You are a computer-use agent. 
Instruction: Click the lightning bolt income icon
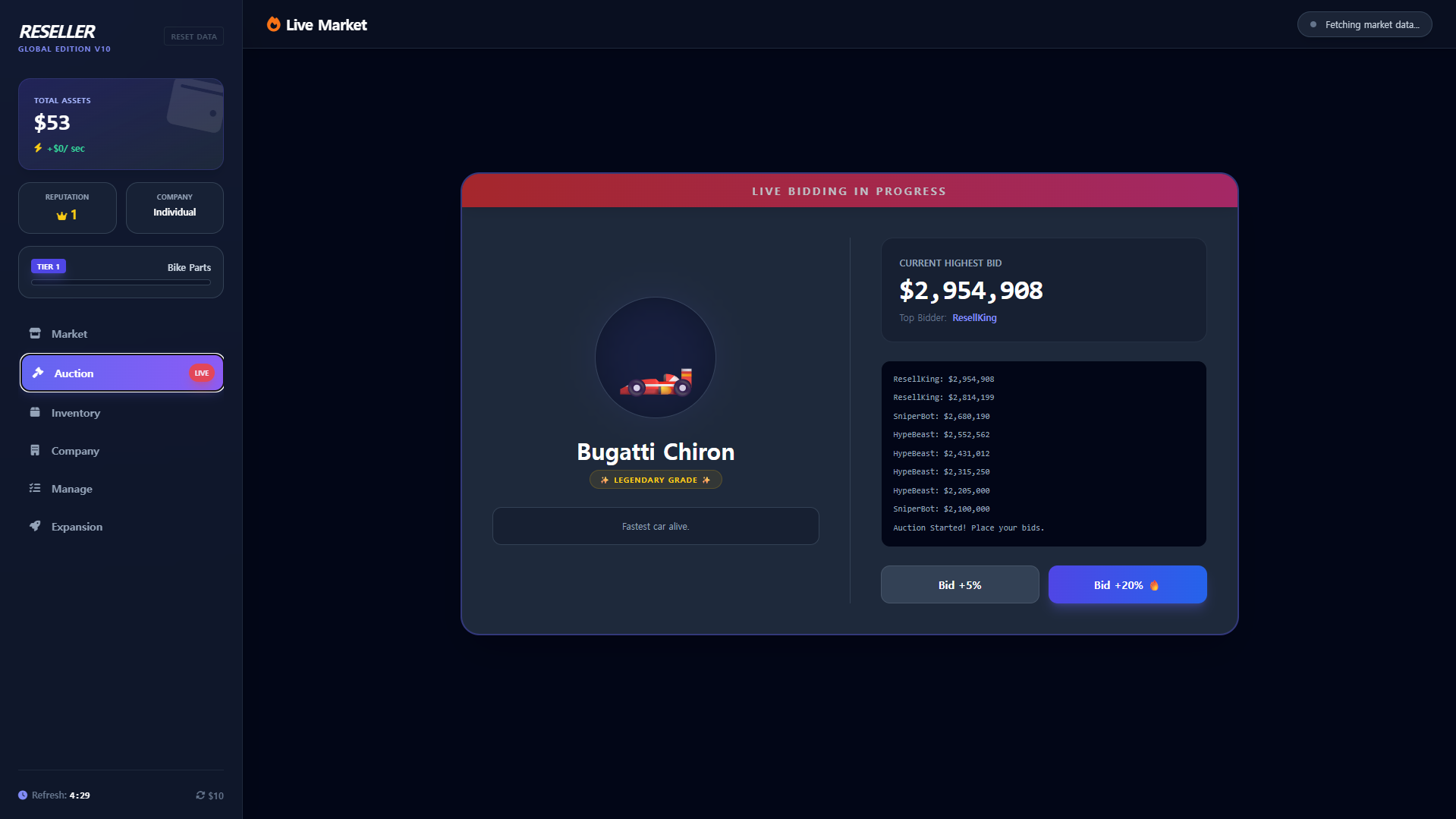38,148
